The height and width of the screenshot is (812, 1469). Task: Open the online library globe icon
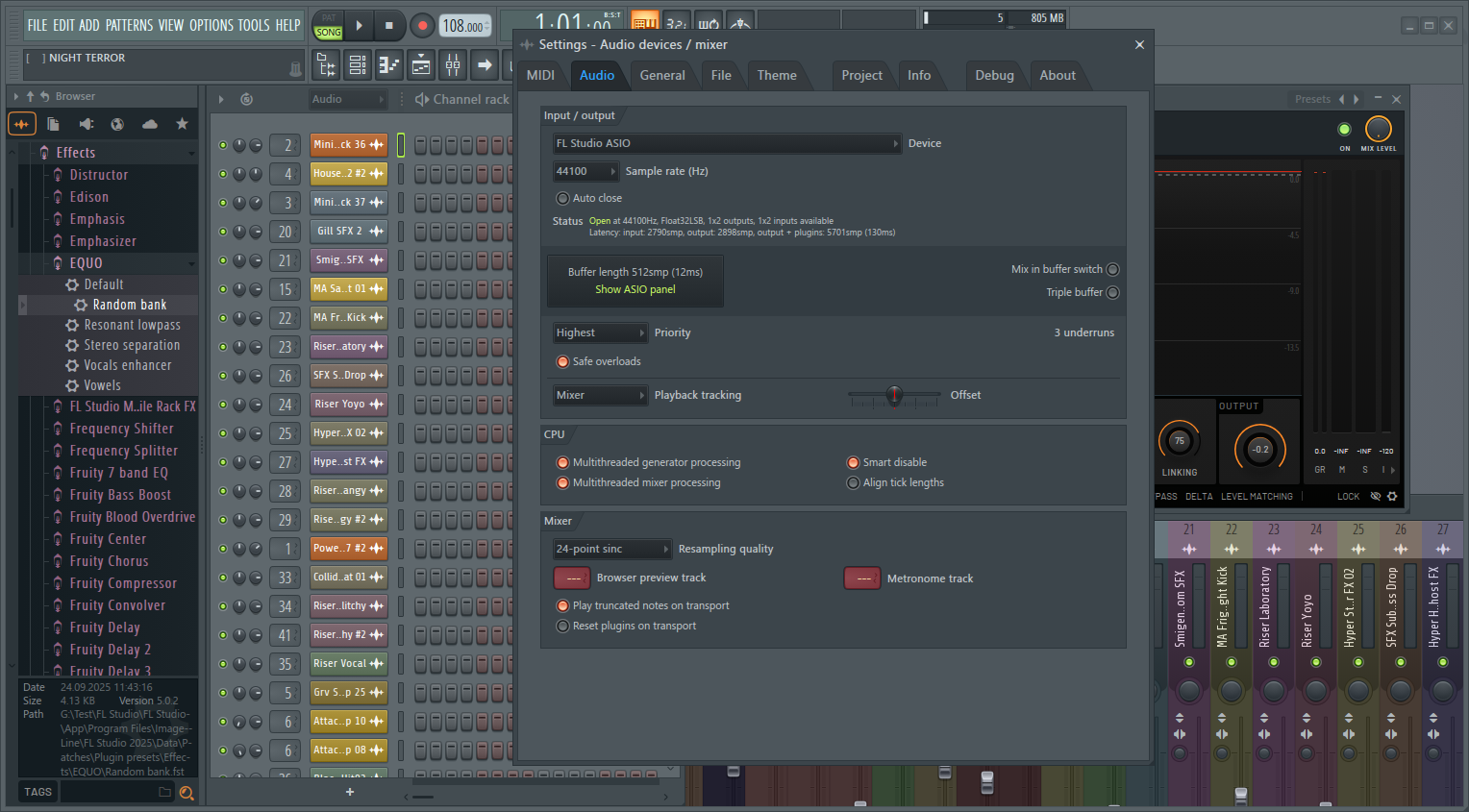117,124
